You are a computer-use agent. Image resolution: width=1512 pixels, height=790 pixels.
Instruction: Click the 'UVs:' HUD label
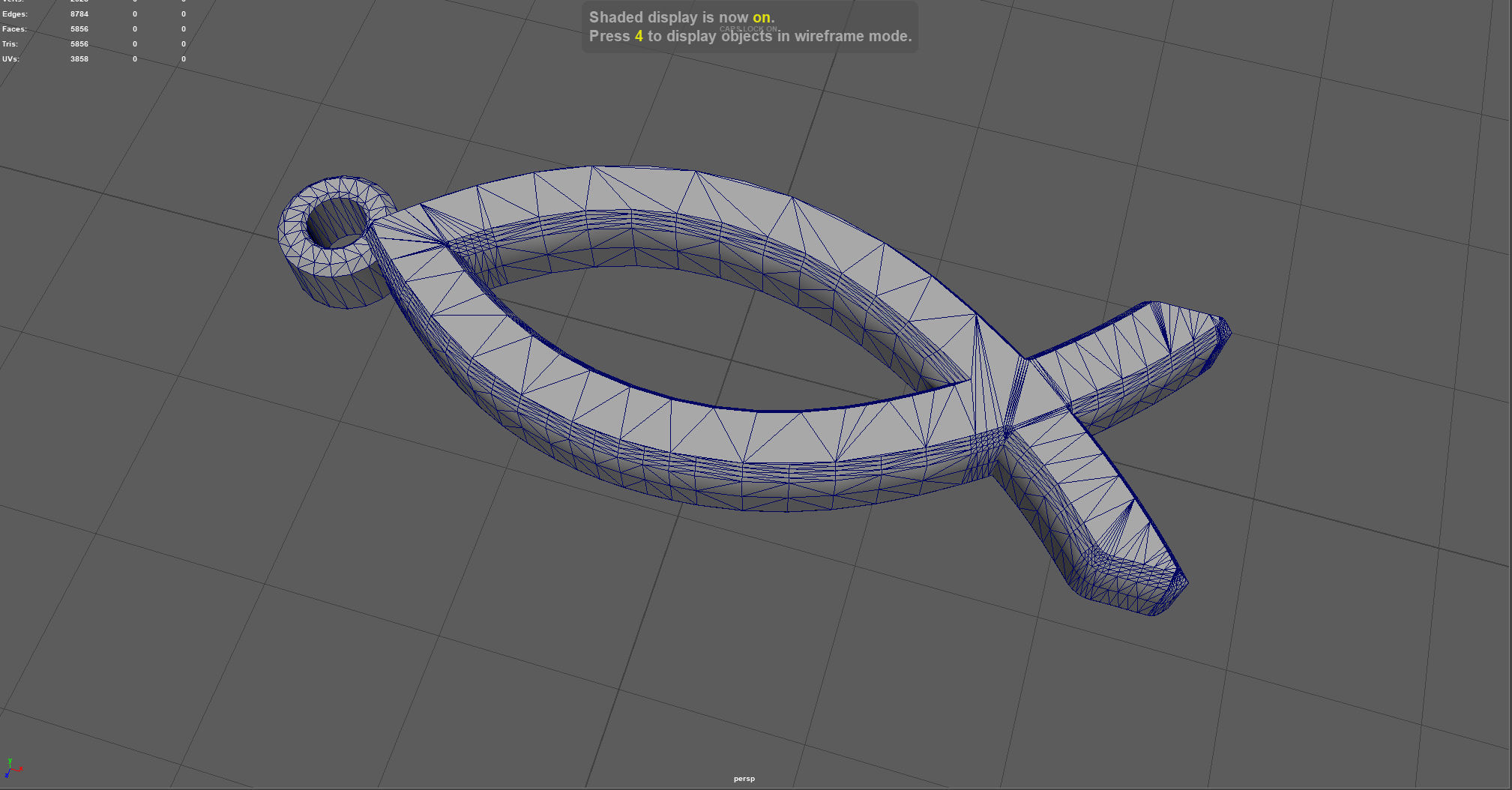pos(10,59)
